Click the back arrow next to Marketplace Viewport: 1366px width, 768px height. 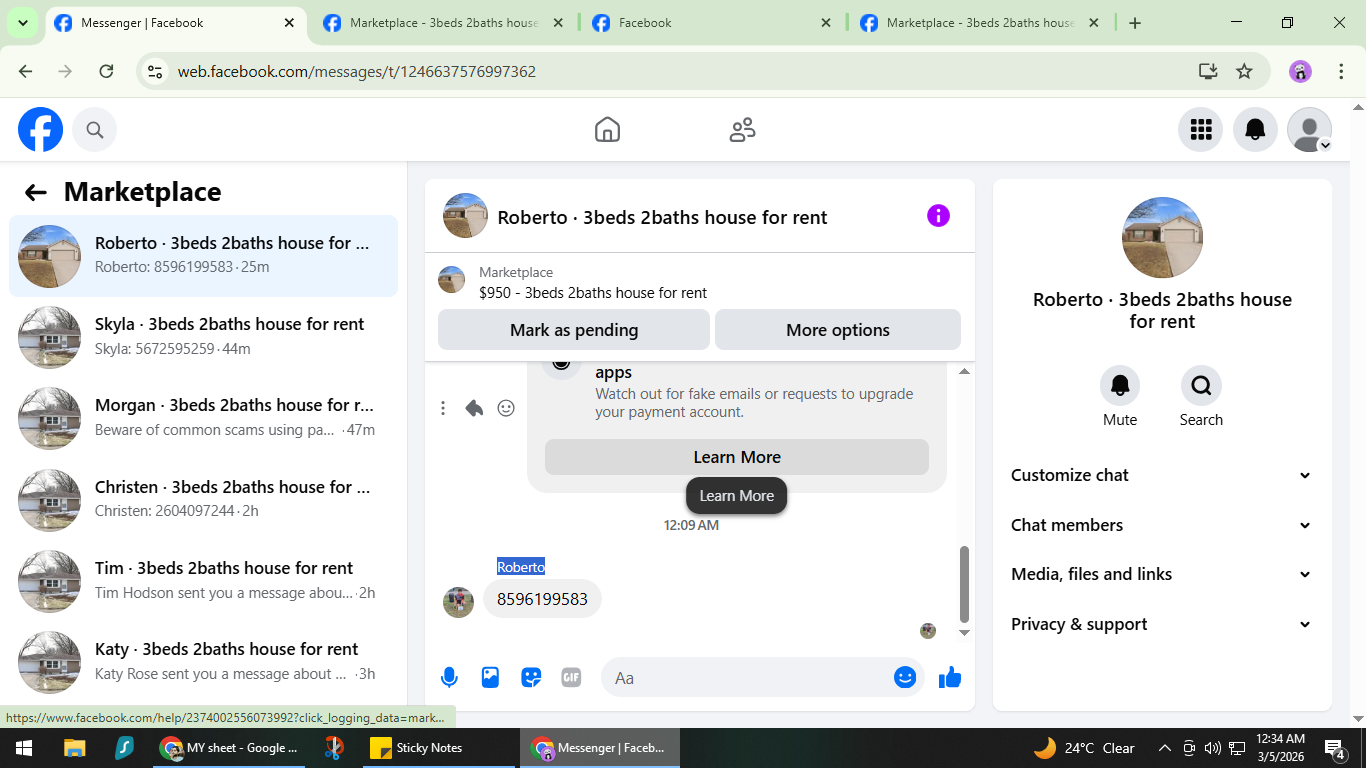click(36, 192)
